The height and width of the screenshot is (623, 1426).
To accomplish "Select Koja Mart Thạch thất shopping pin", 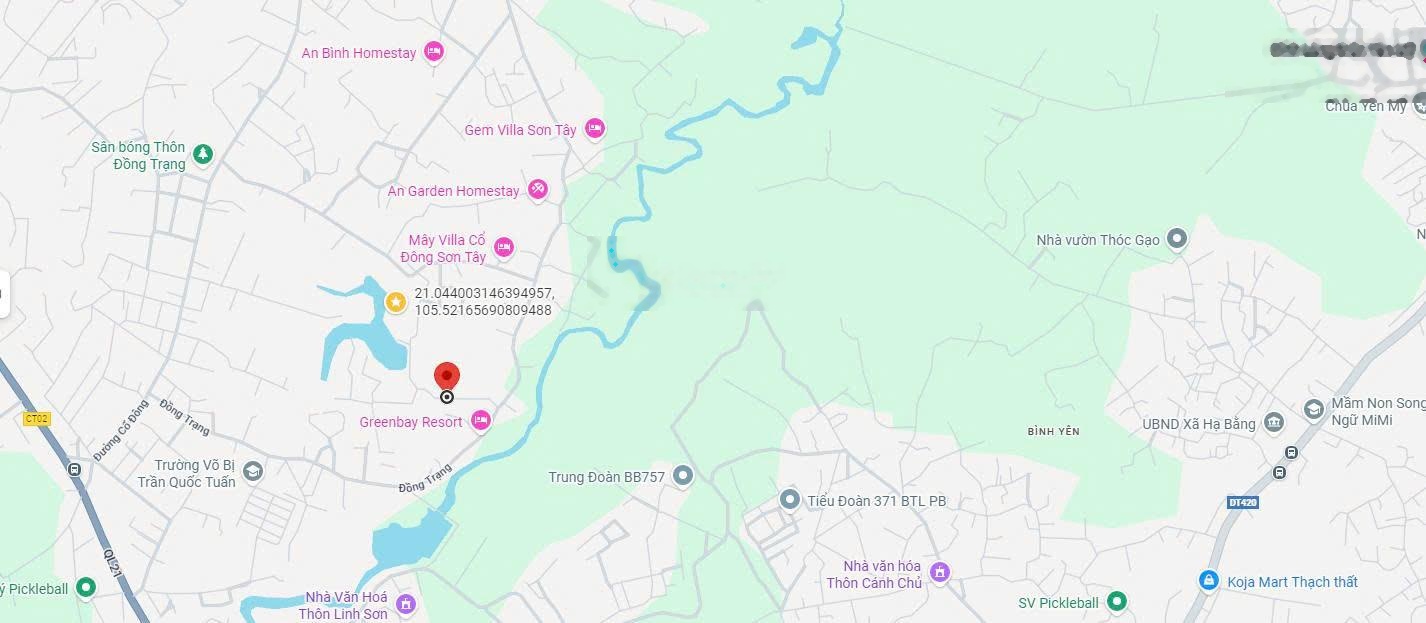I will coord(1209,580).
